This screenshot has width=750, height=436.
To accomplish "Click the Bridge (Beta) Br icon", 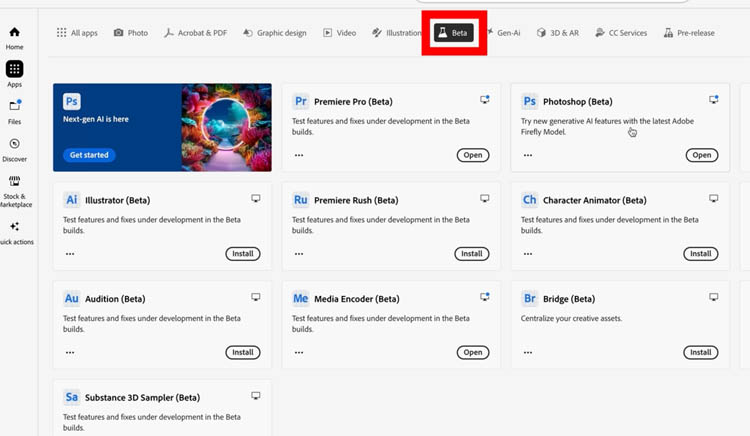I will [529, 299].
